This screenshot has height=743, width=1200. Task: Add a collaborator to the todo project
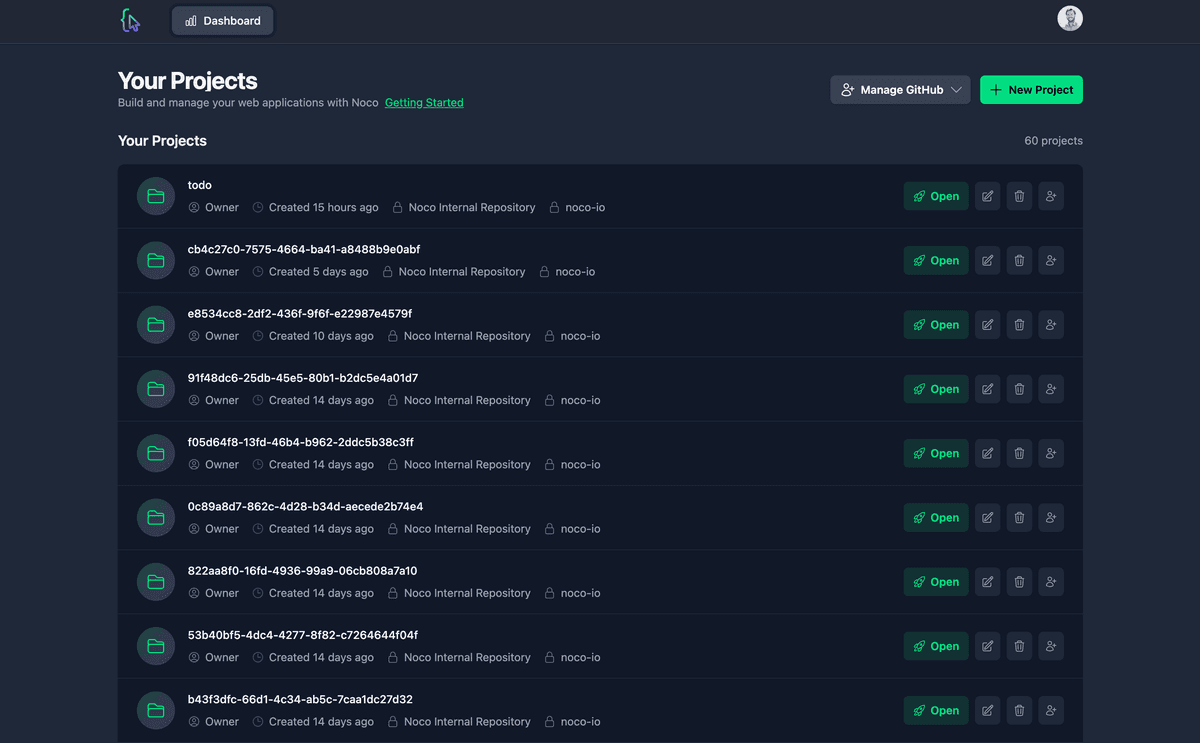(1051, 196)
